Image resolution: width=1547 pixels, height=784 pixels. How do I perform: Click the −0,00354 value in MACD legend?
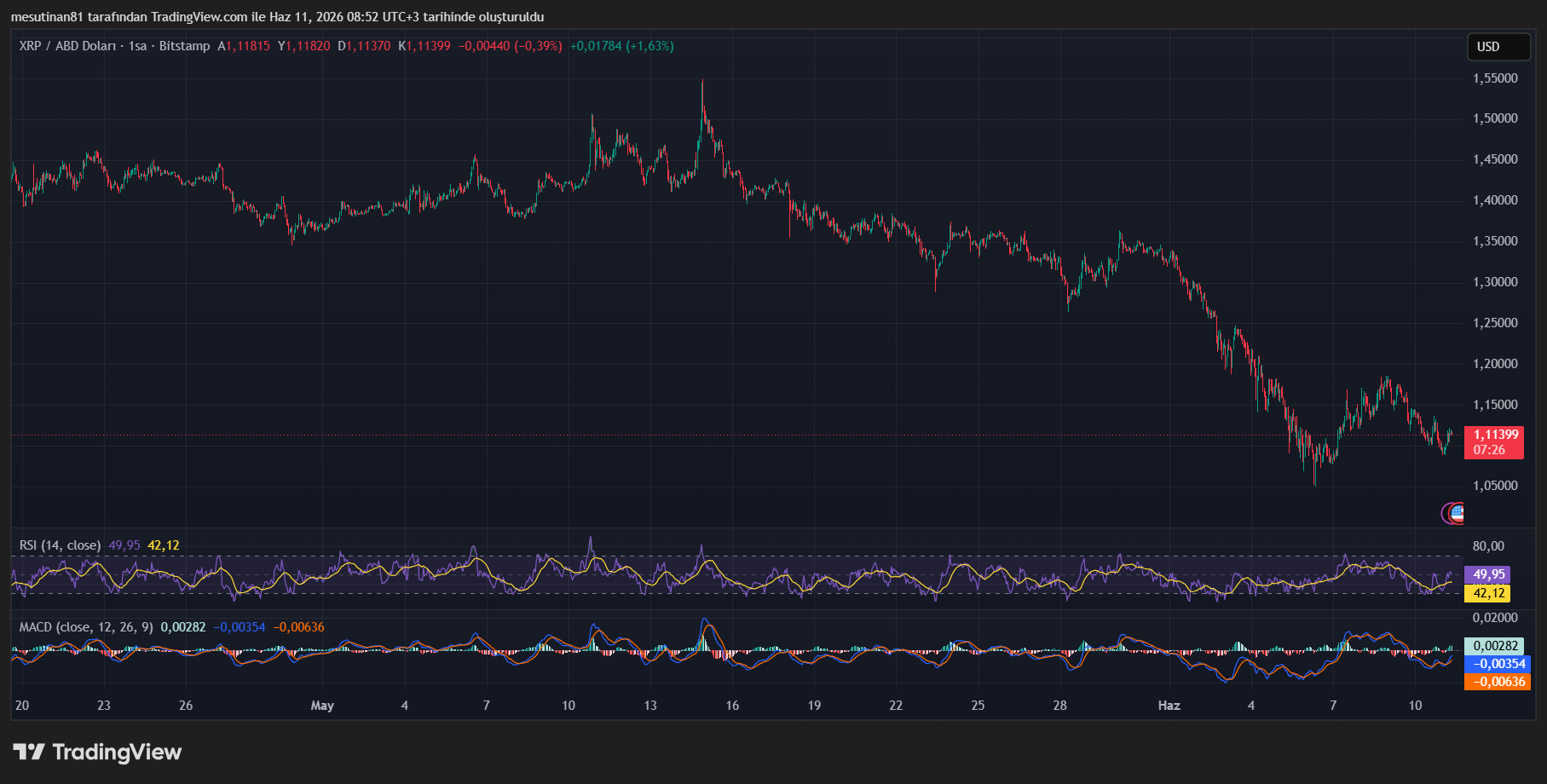[240, 627]
